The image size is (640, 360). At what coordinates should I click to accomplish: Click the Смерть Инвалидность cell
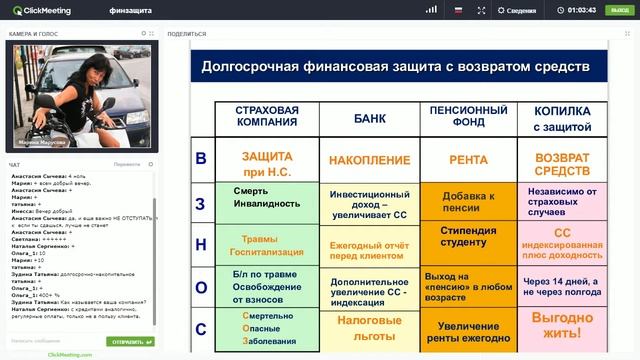point(267,203)
